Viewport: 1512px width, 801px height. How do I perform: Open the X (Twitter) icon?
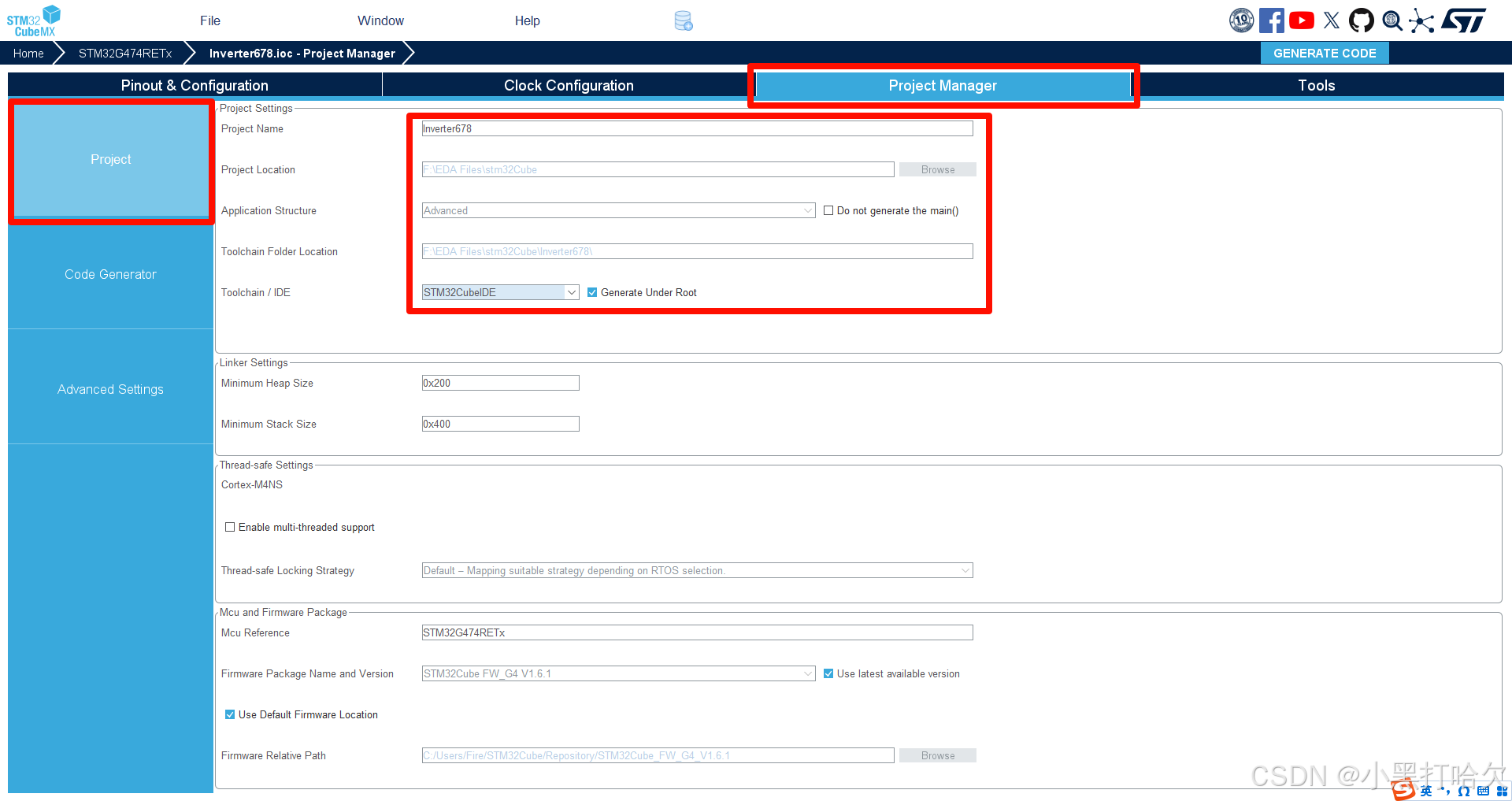[1332, 20]
